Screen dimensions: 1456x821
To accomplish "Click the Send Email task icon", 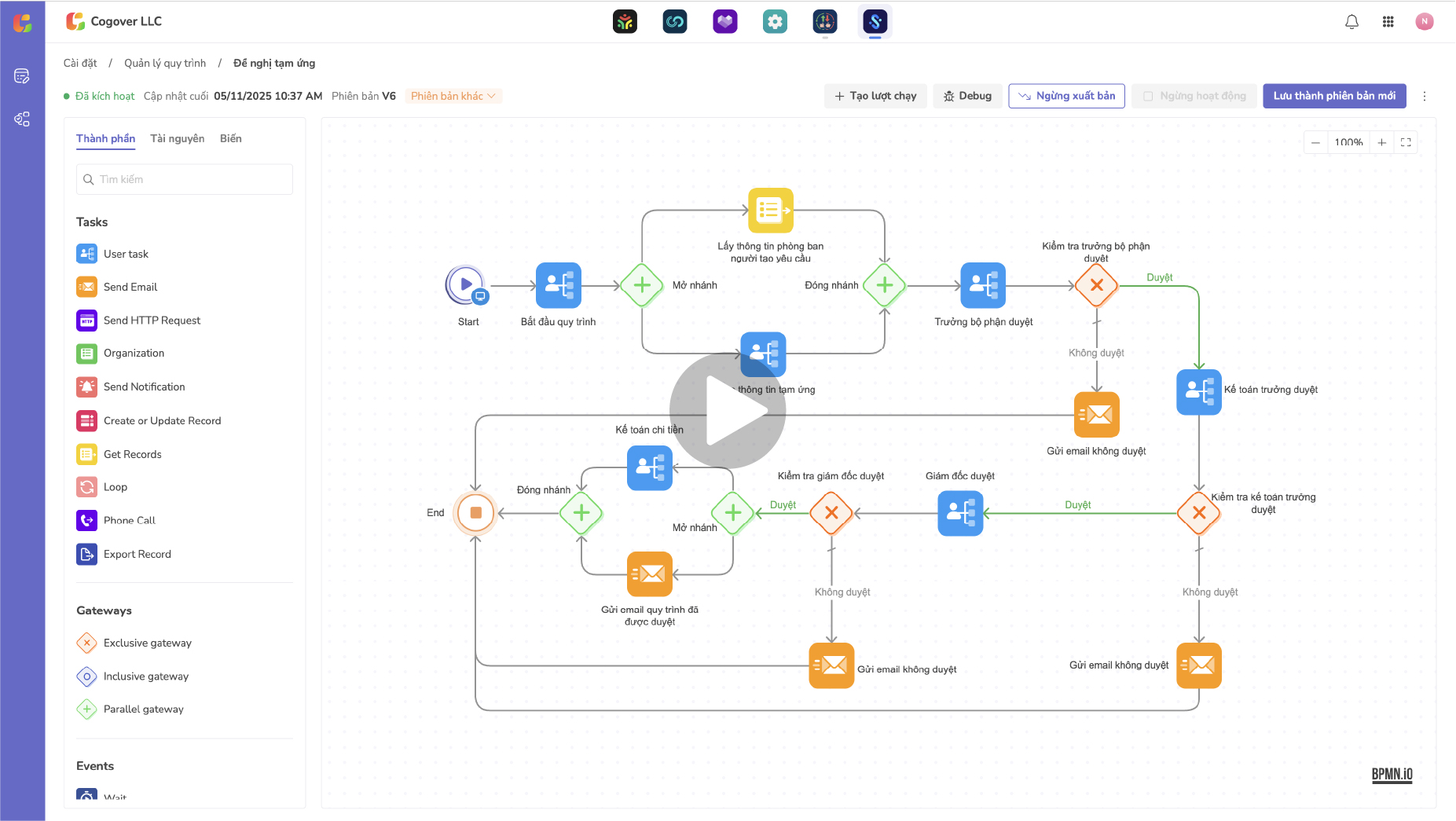I will point(86,287).
